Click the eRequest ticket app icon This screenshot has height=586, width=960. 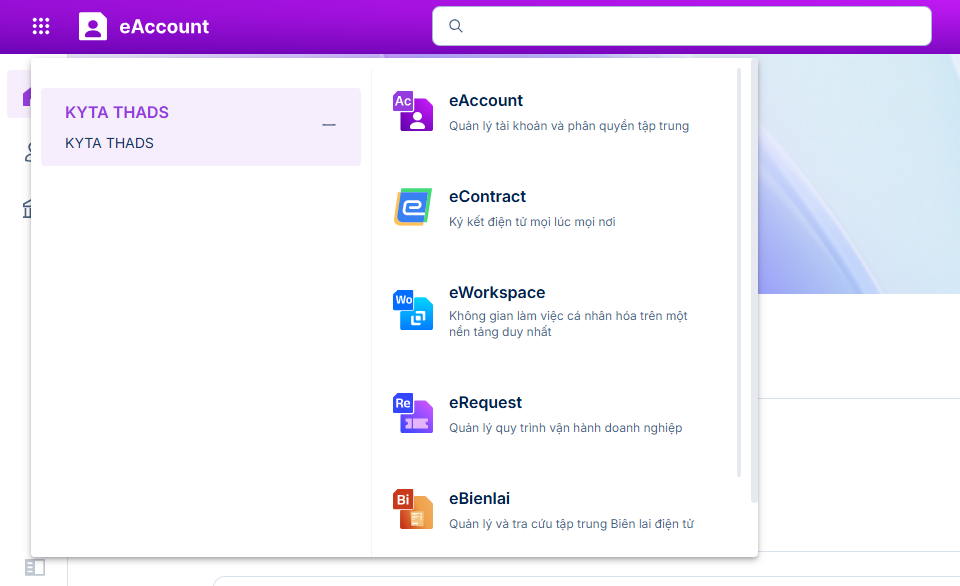(x=413, y=413)
